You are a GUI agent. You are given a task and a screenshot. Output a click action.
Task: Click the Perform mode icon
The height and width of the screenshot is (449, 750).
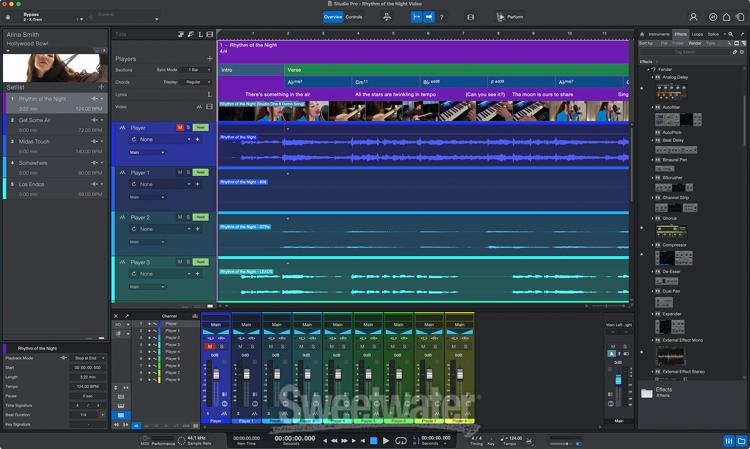coord(500,17)
